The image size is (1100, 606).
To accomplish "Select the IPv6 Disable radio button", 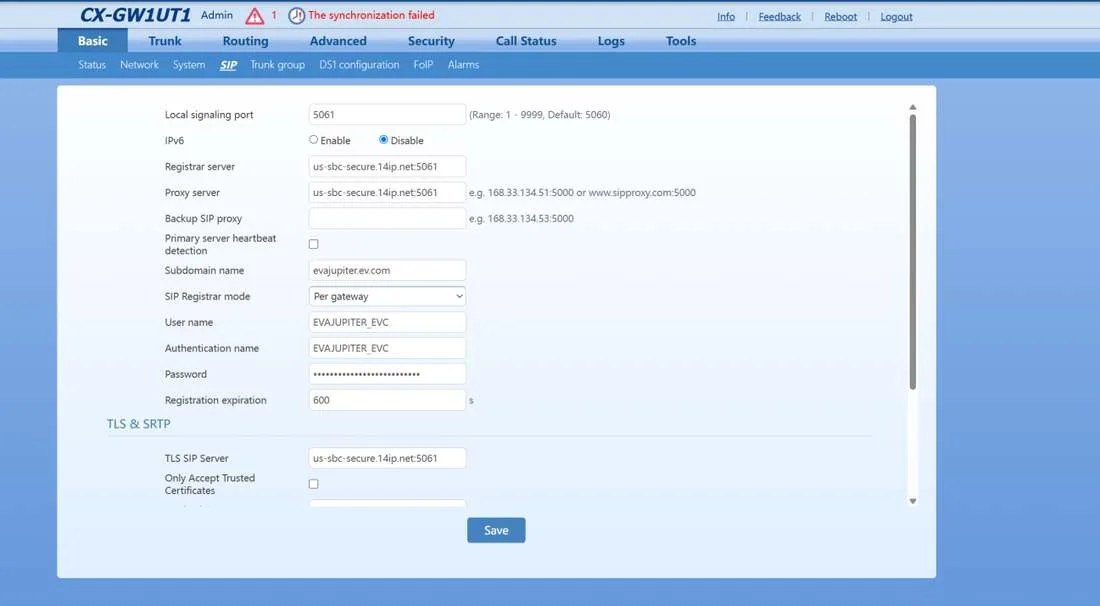I will [384, 140].
